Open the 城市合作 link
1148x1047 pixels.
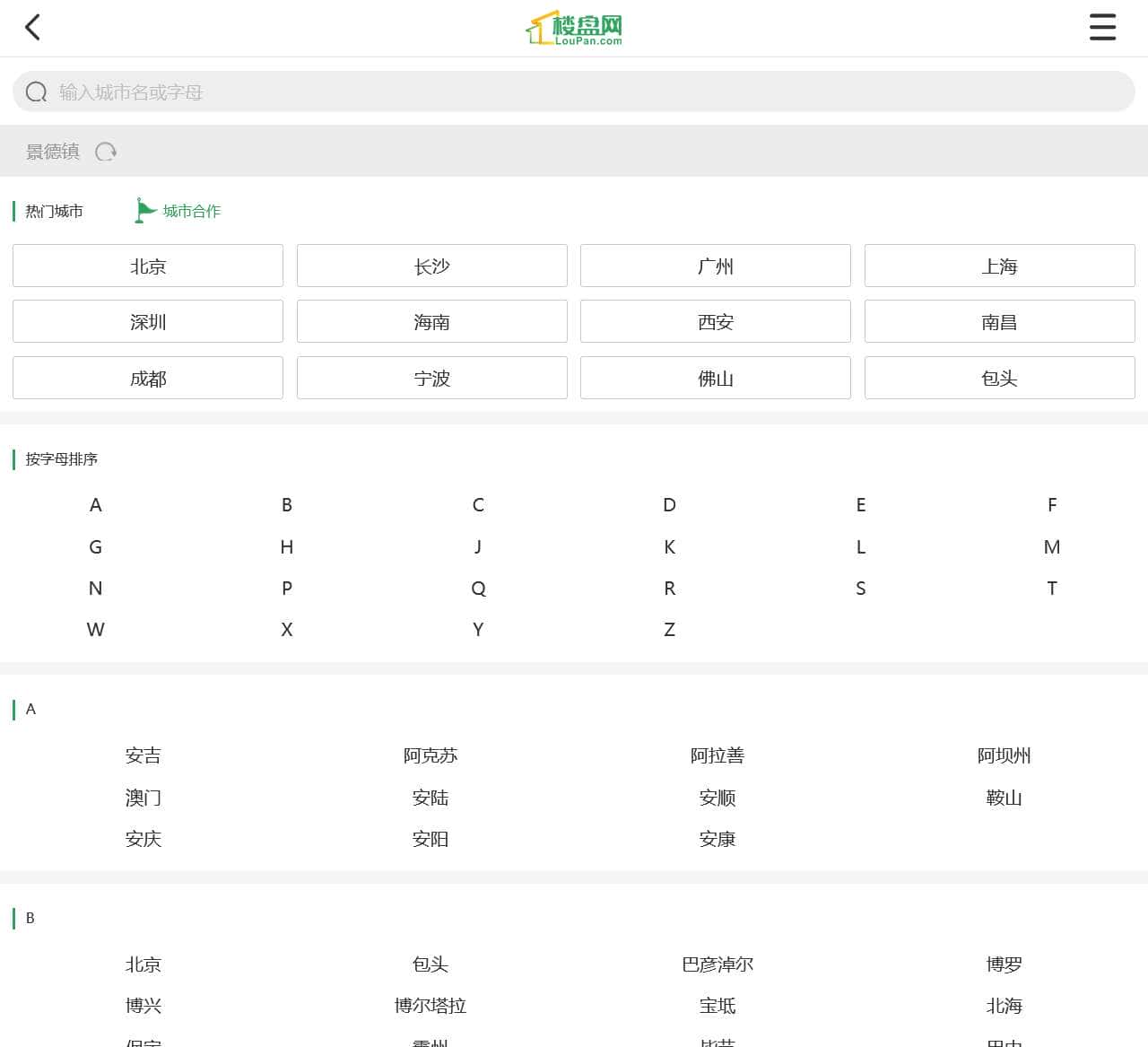click(x=192, y=212)
